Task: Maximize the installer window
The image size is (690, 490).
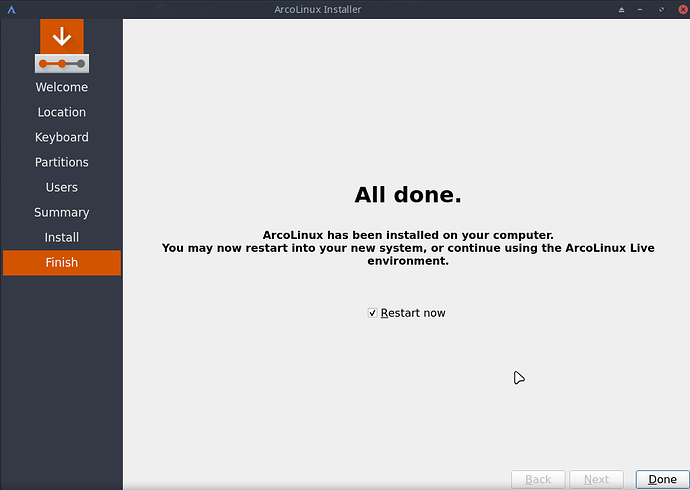Action: [x=661, y=10]
